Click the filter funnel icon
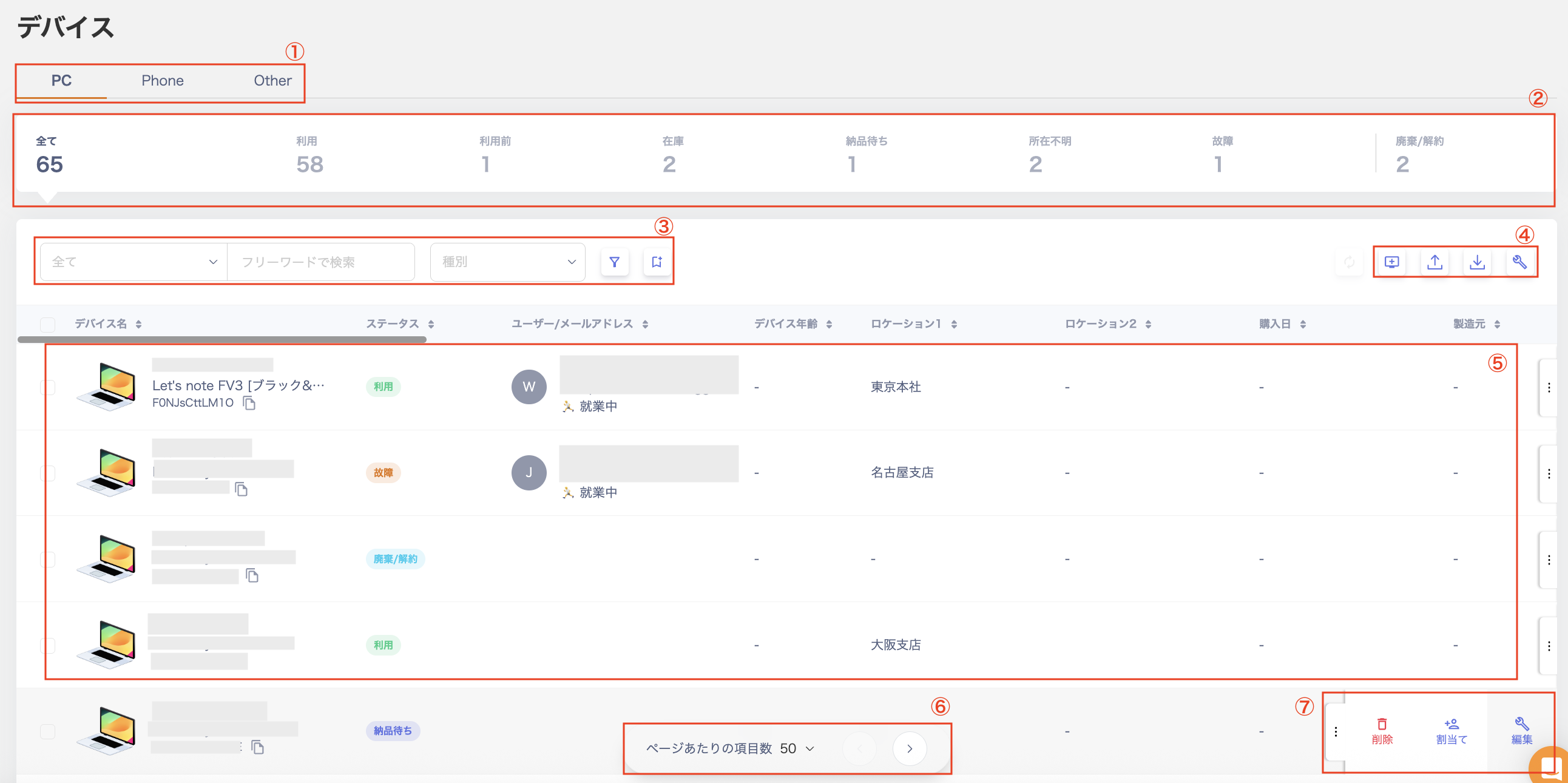 [x=614, y=262]
